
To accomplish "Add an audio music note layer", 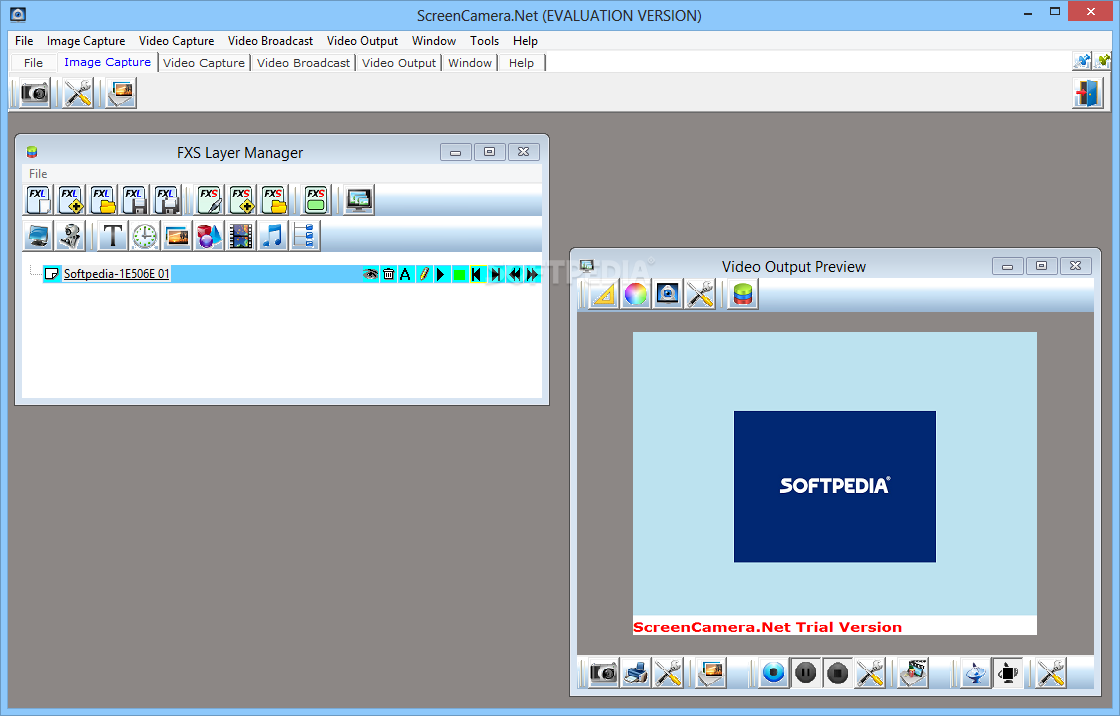I will pyautogui.click(x=273, y=236).
